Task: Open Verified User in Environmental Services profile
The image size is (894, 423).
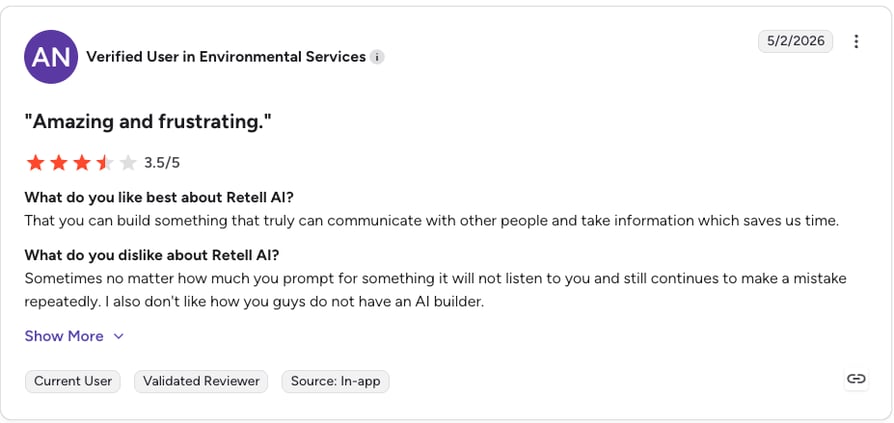Action: pos(226,57)
